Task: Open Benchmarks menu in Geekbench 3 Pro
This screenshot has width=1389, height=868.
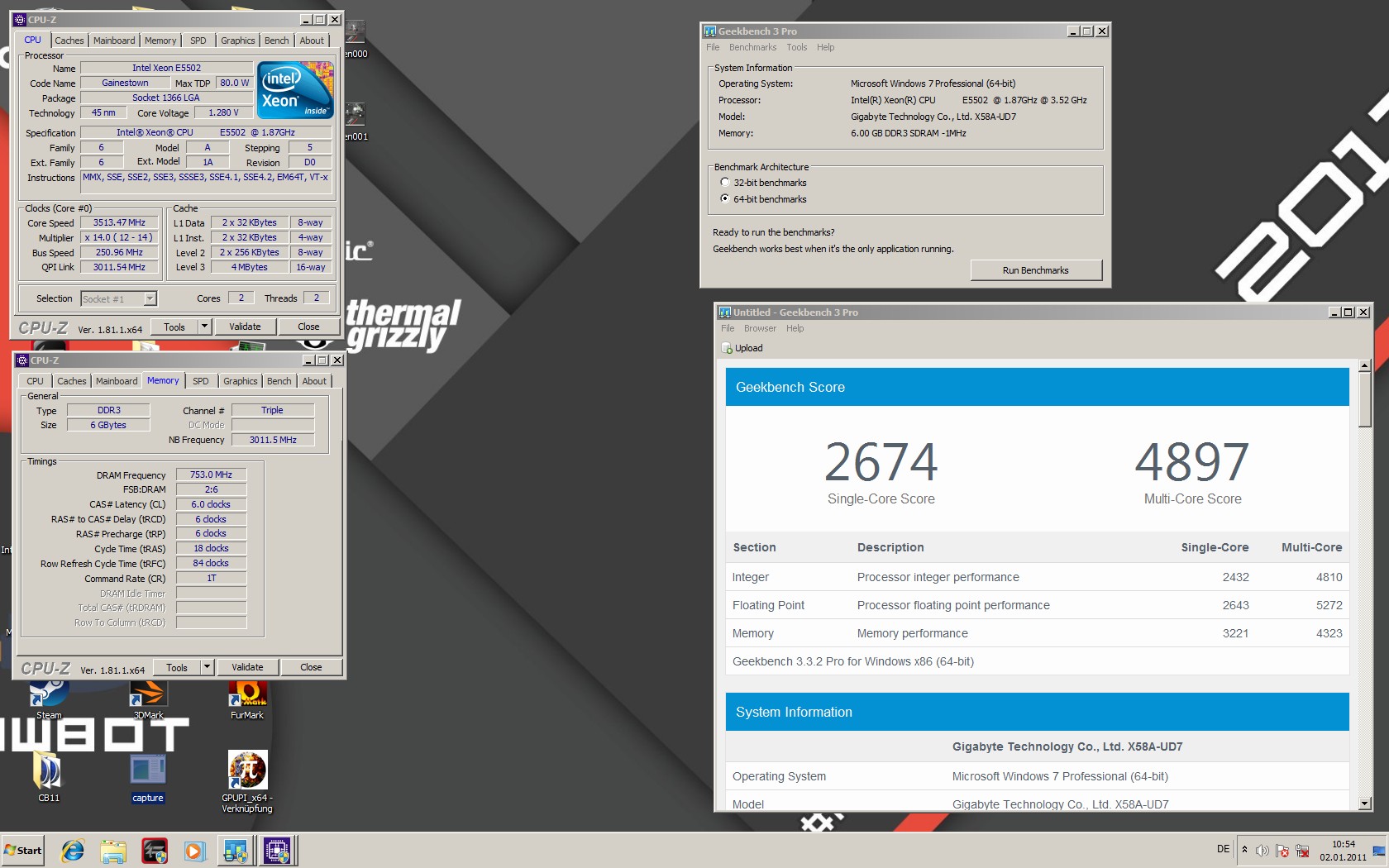Action: [x=752, y=47]
